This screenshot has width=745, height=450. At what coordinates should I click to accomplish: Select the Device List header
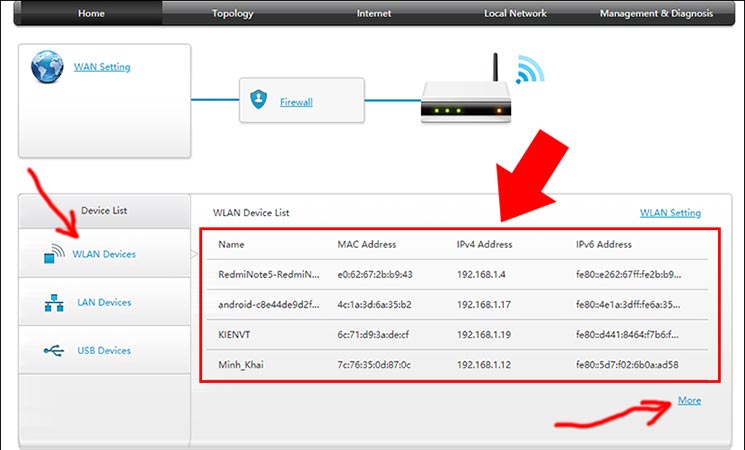coord(104,211)
